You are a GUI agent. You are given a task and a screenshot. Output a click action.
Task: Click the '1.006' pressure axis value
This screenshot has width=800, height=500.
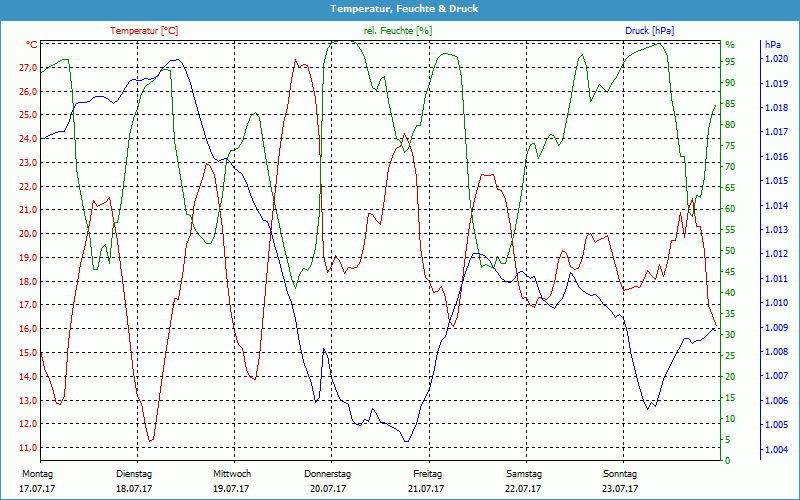(x=776, y=401)
